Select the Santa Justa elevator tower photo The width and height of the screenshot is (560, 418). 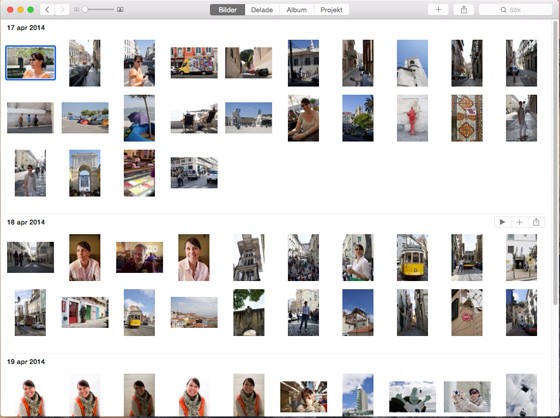tap(249, 257)
